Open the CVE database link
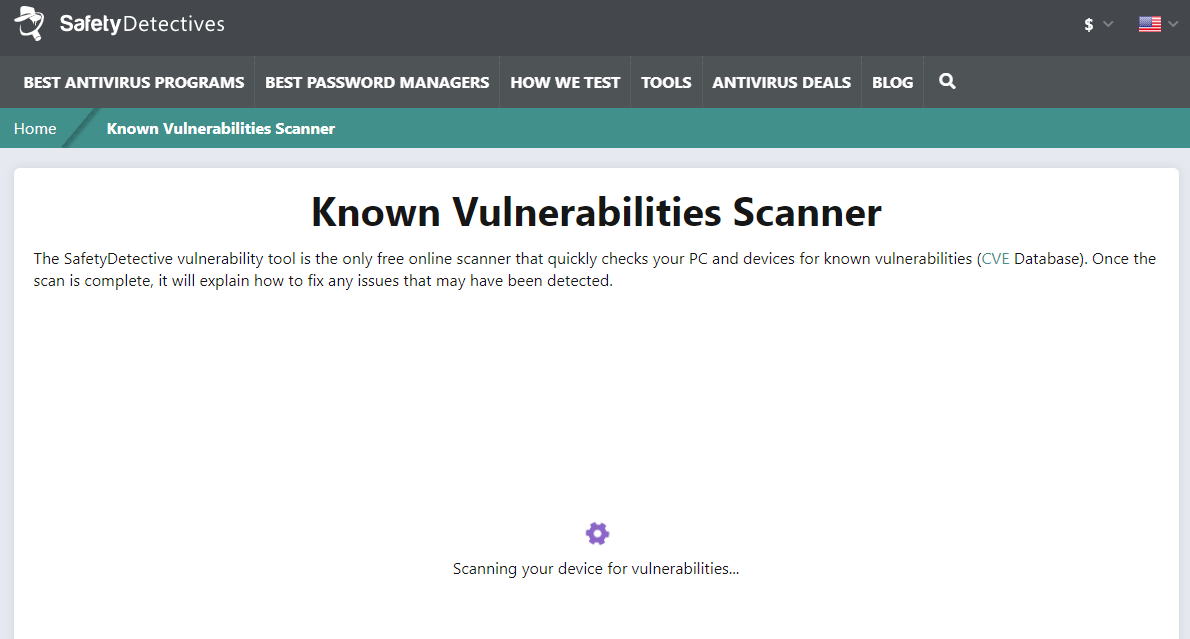Viewport: 1190px width, 639px height. point(995,258)
